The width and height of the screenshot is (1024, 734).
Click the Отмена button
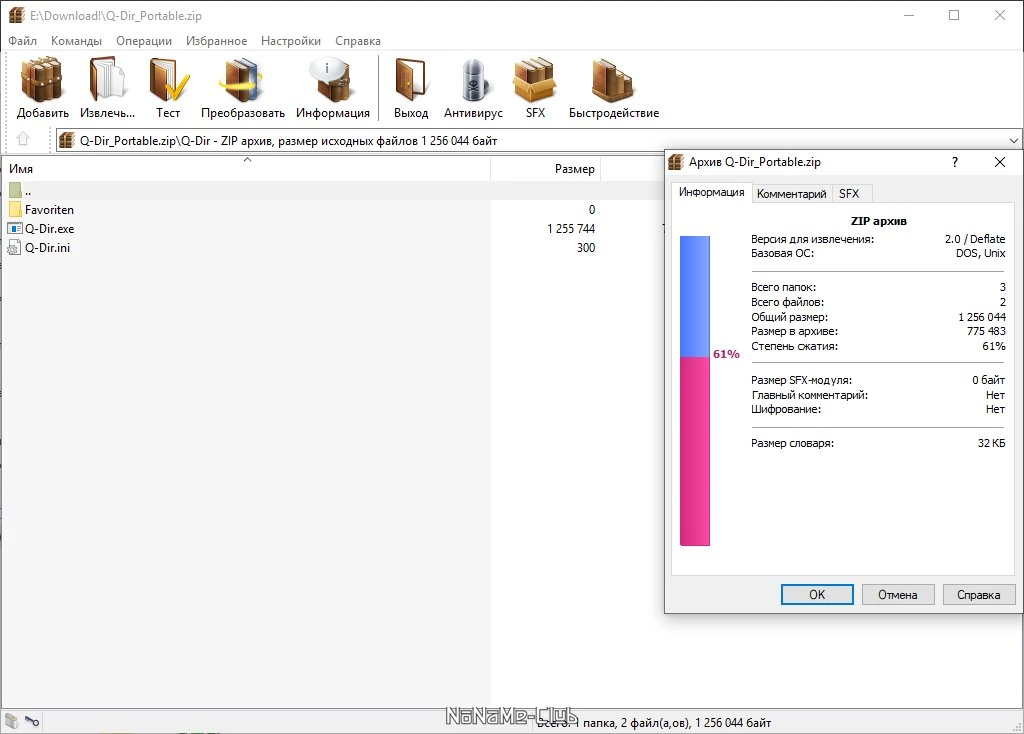(x=897, y=594)
